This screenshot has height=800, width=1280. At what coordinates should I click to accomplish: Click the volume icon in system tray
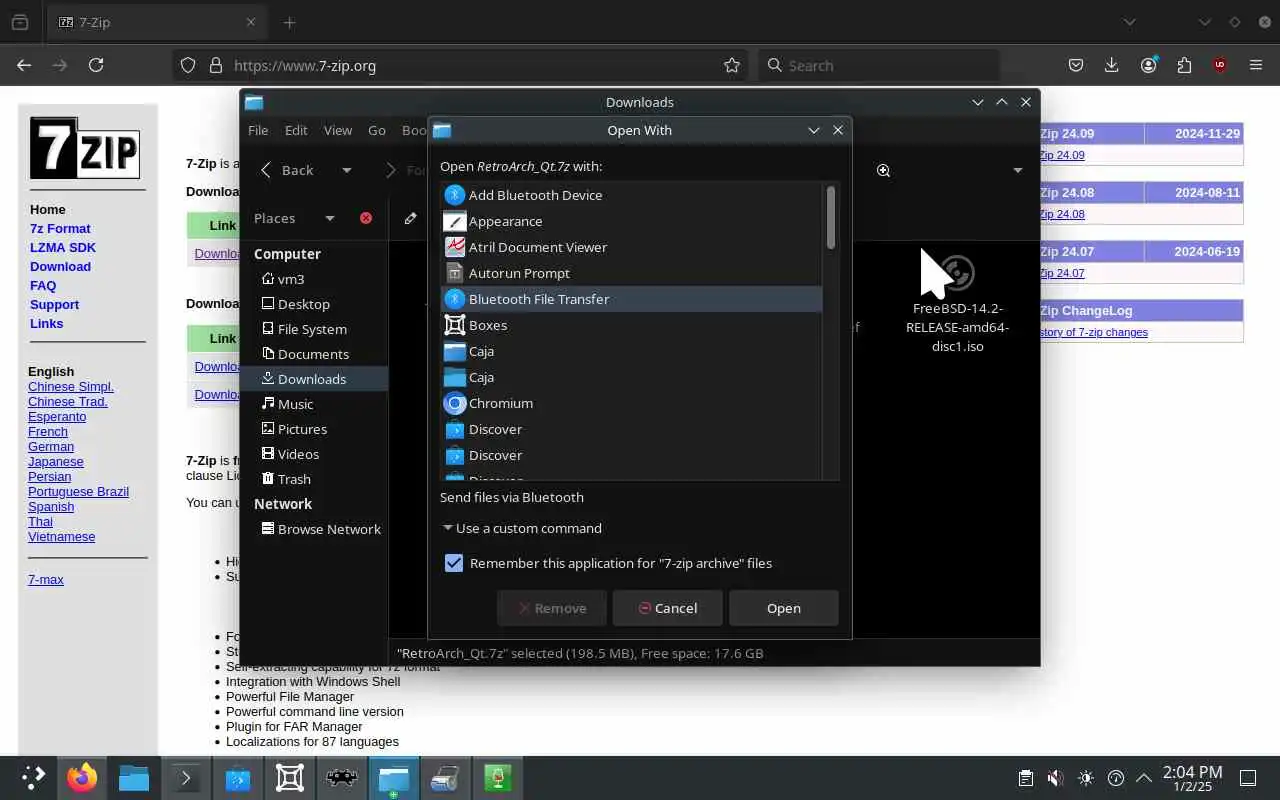[1055, 778]
